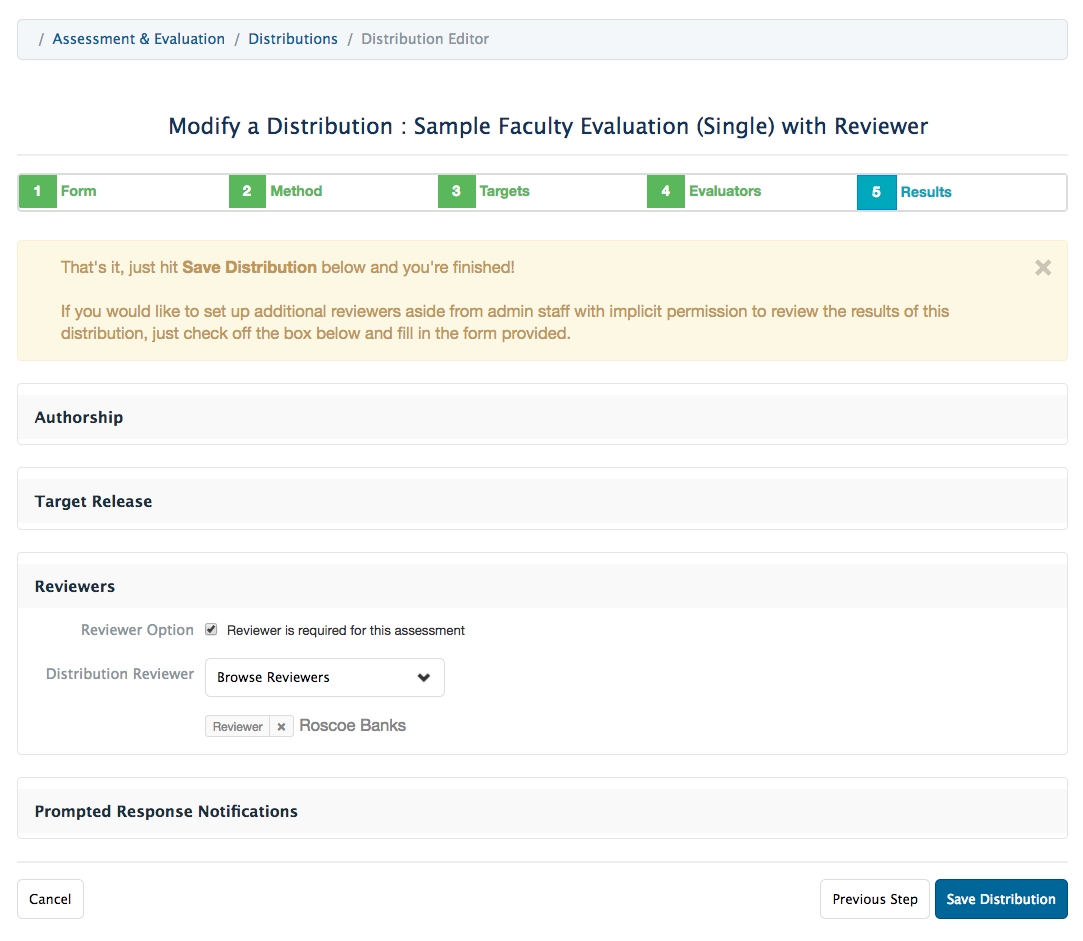Dismiss the yellow Save Distribution notice
1083x941 pixels.
coord(1043,268)
